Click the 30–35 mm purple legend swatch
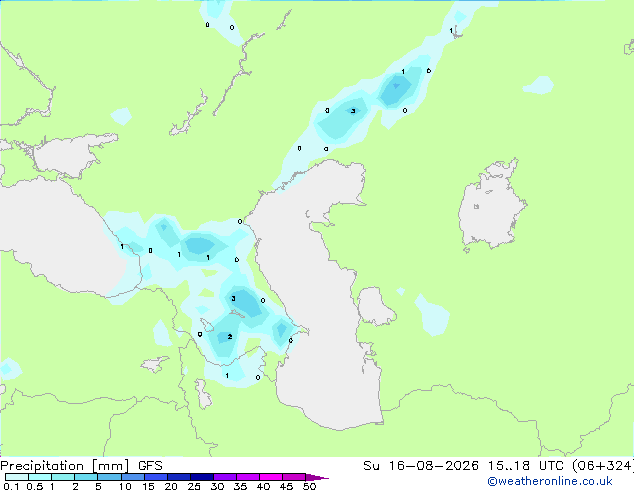This screenshot has height=490, width=634. pos(225,477)
